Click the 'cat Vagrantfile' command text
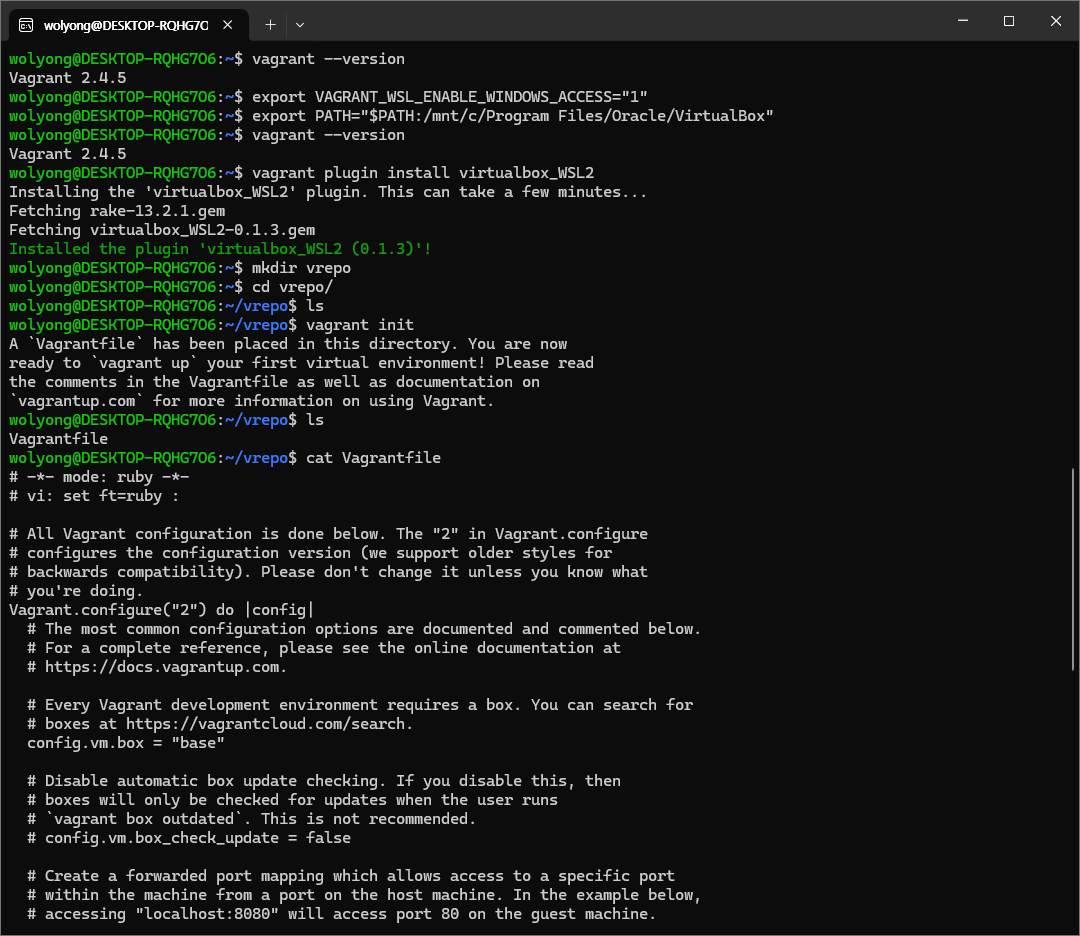The height and width of the screenshot is (936, 1080). coord(373,458)
